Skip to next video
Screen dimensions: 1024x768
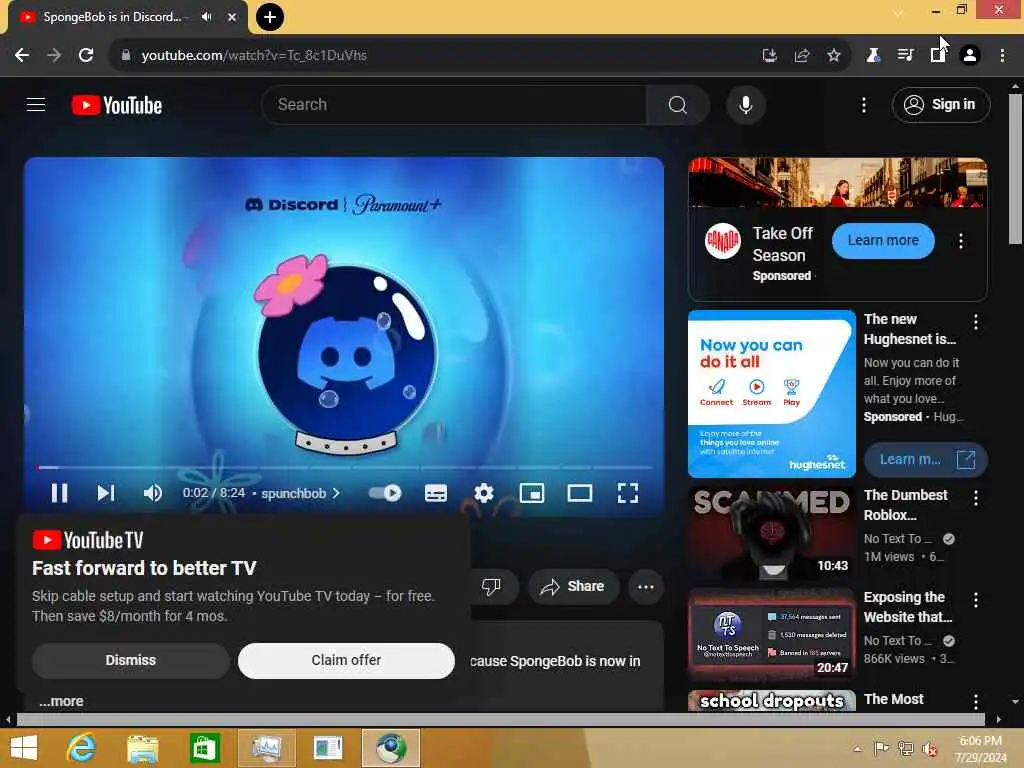[x=106, y=493]
